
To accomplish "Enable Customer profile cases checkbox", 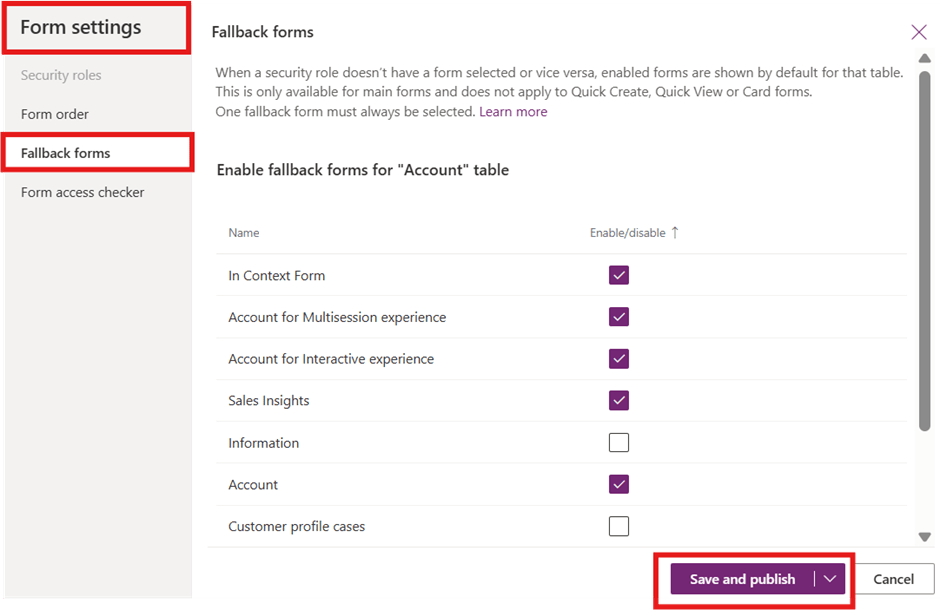I will click(x=619, y=526).
